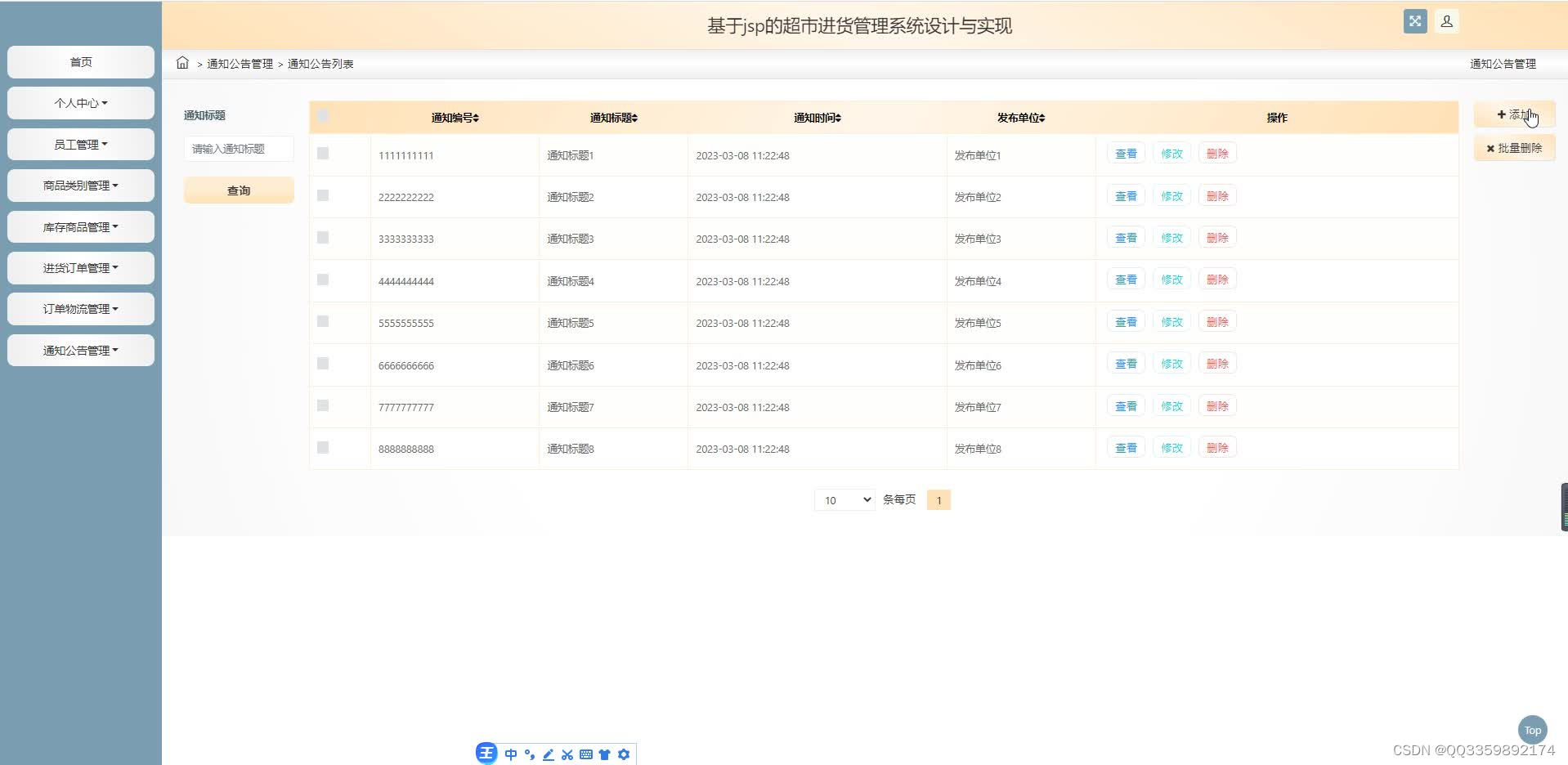Check the row 2222222222 checkbox

(x=323, y=195)
